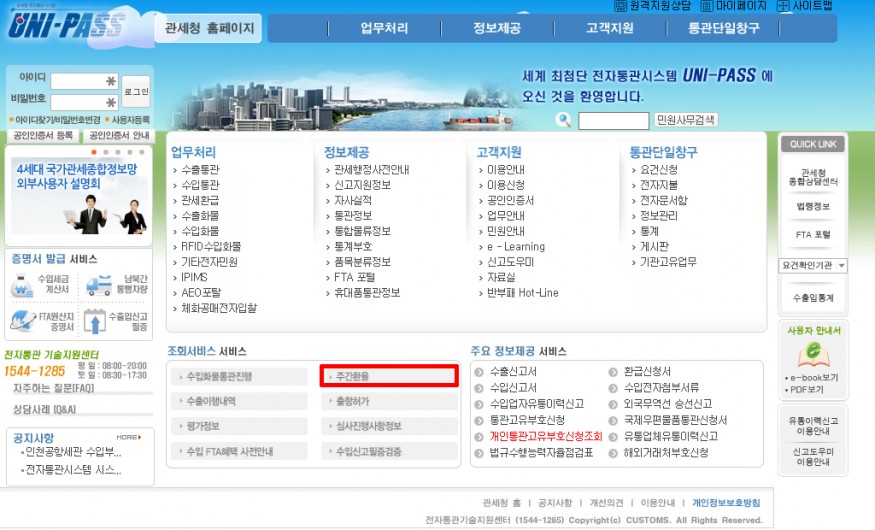Open 관세청 종합상담센터 quick link
The height and width of the screenshot is (530, 875).
coord(813,177)
